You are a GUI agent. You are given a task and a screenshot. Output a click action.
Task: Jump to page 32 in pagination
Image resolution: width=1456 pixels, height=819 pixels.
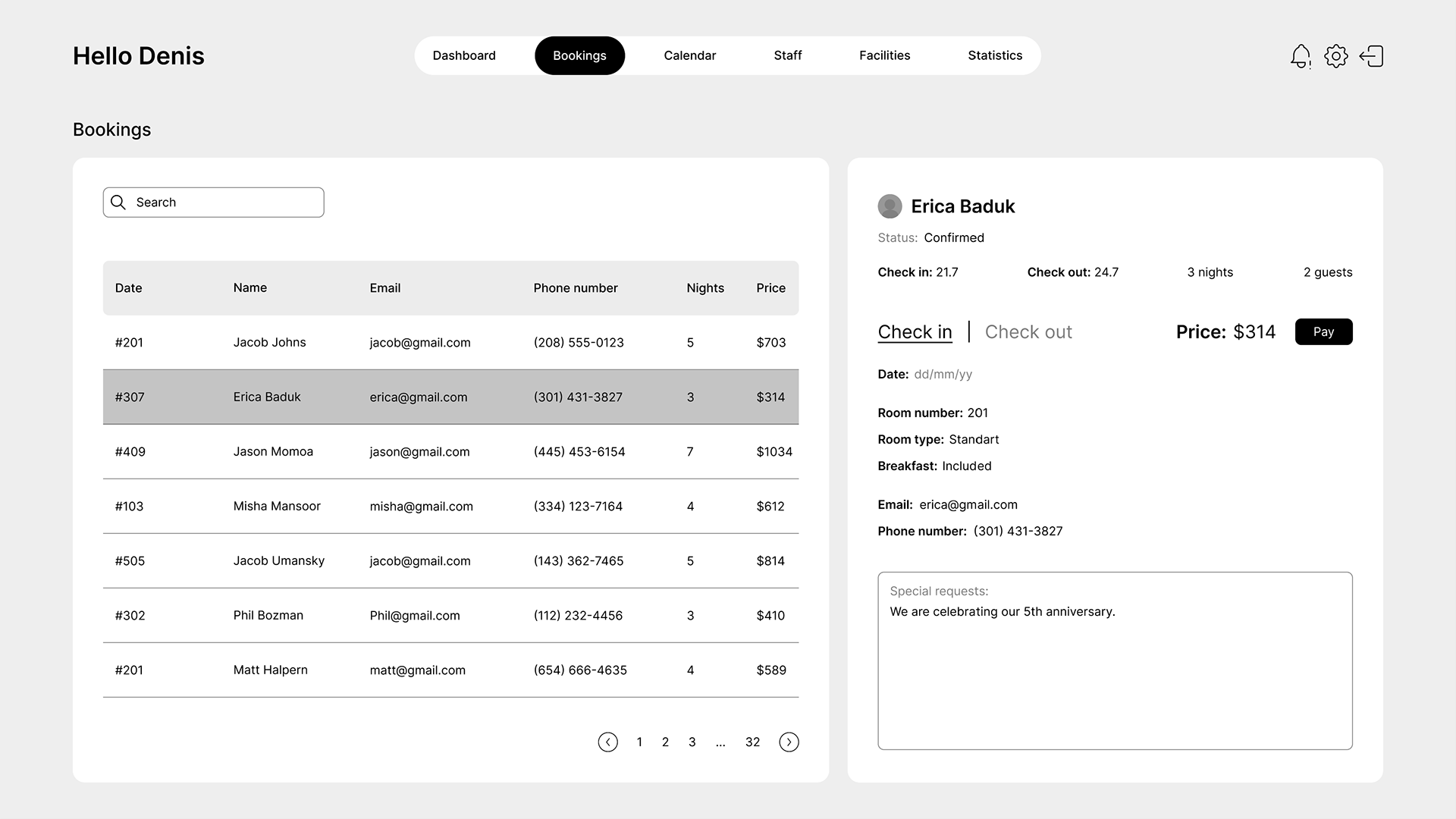pos(752,742)
